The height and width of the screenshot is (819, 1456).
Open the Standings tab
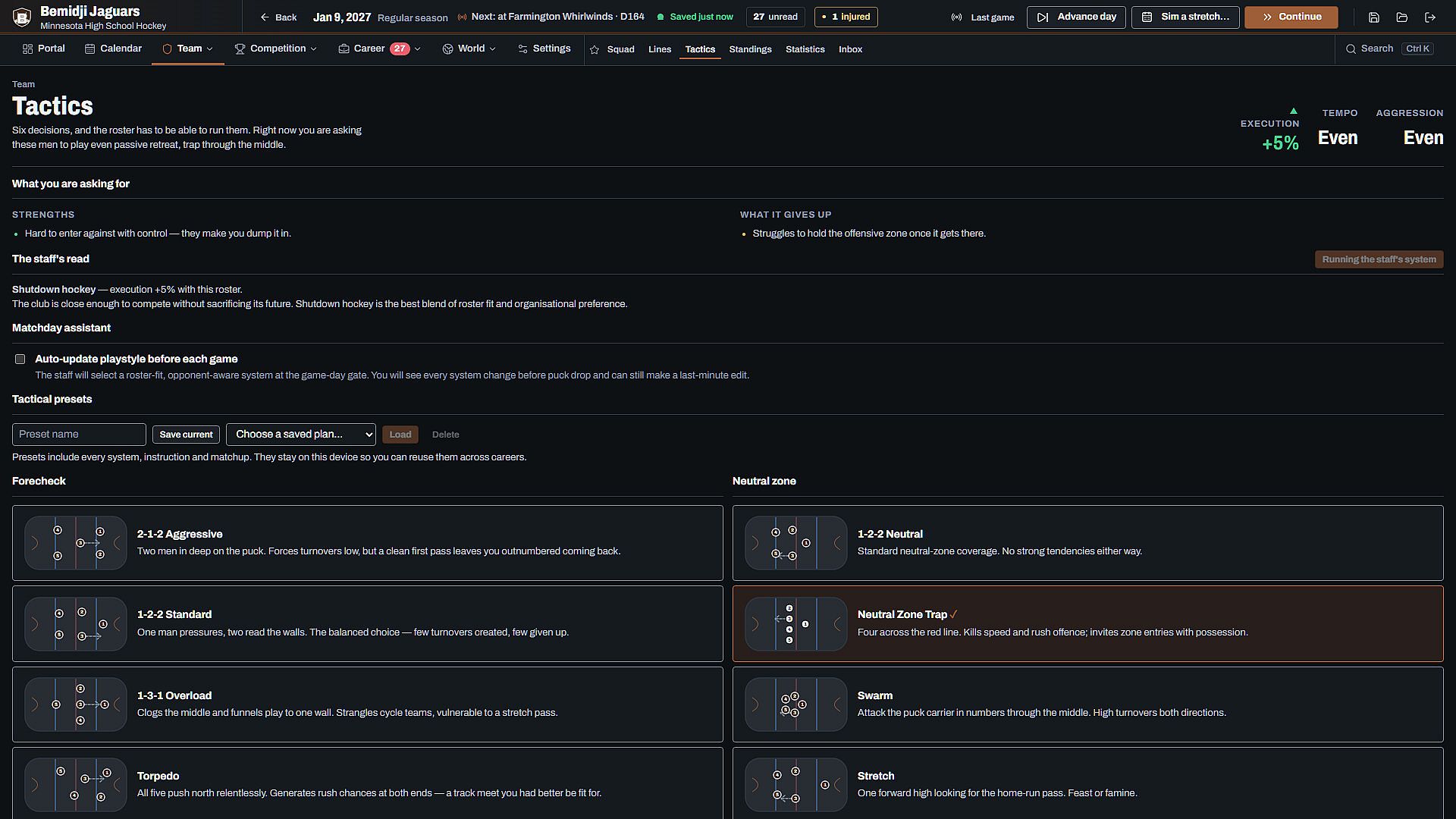coord(750,49)
